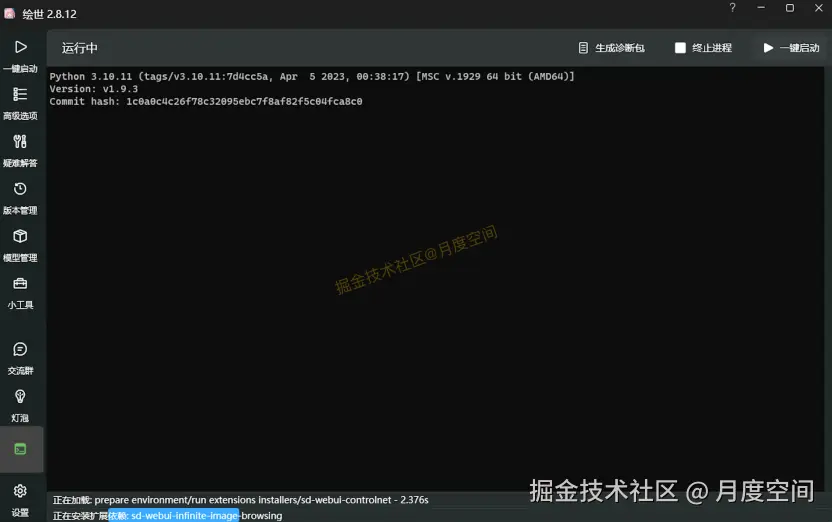832x522 pixels.
Task: Click the Version: v1.9.3 console line
Action: click(x=93, y=89)
